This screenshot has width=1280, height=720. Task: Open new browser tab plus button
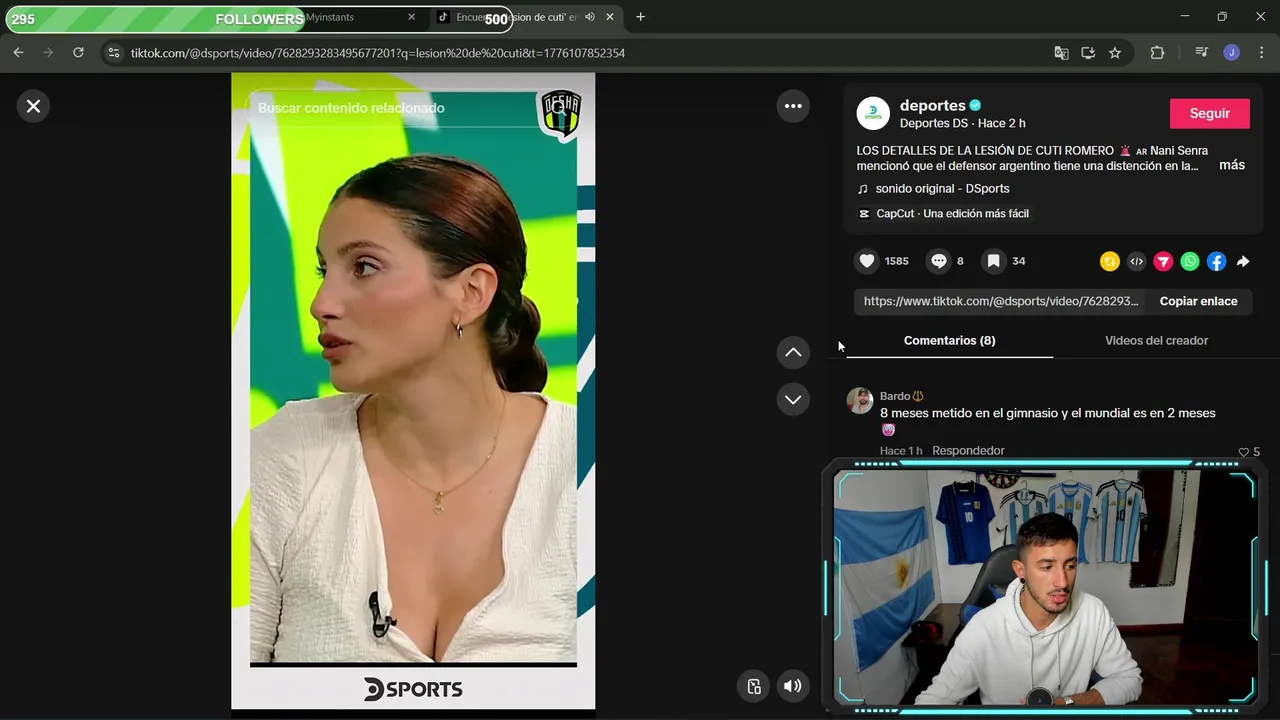click(640, 17)
